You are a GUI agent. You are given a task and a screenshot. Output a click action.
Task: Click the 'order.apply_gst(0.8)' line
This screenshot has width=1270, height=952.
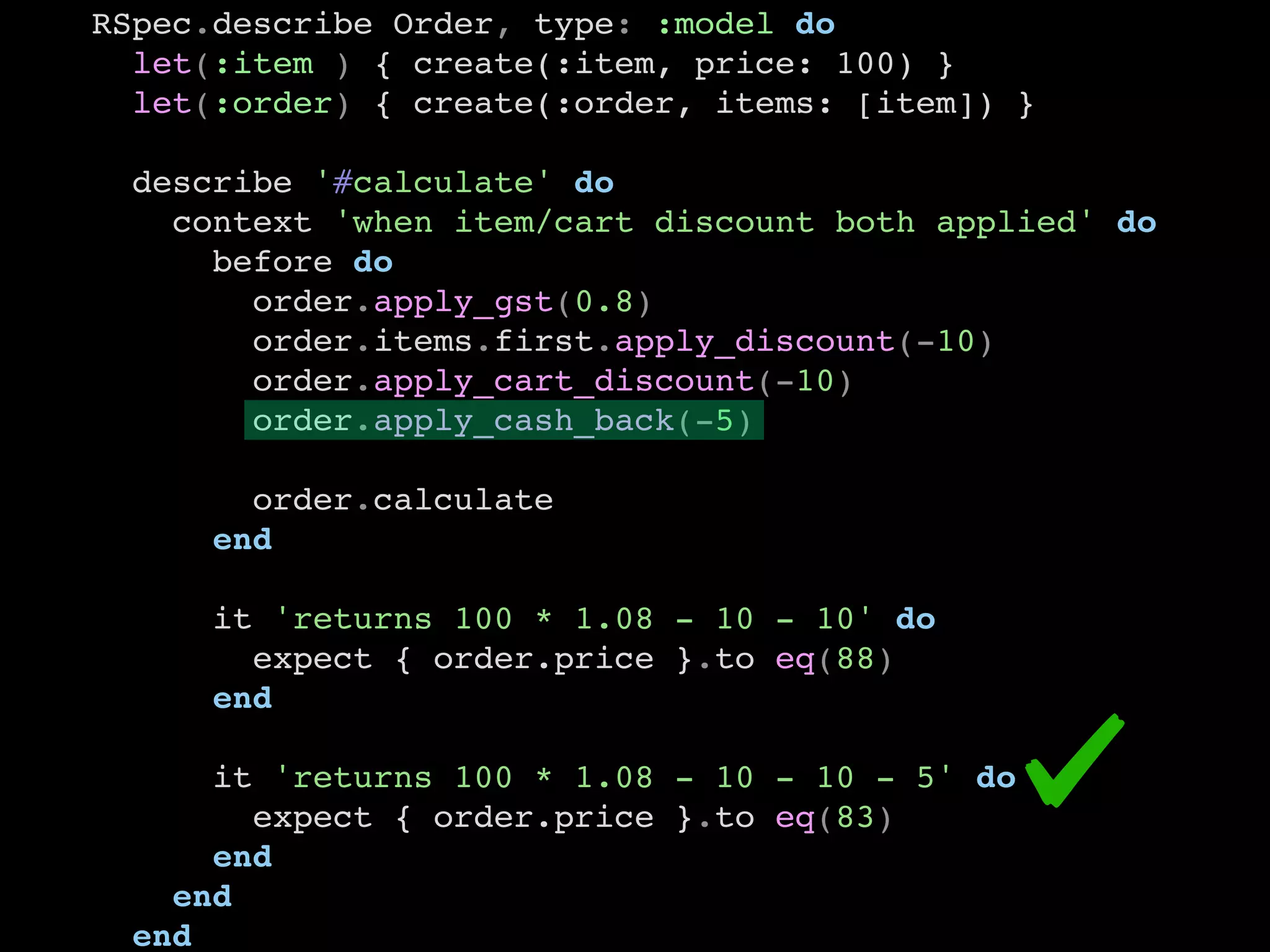point(452,302)
